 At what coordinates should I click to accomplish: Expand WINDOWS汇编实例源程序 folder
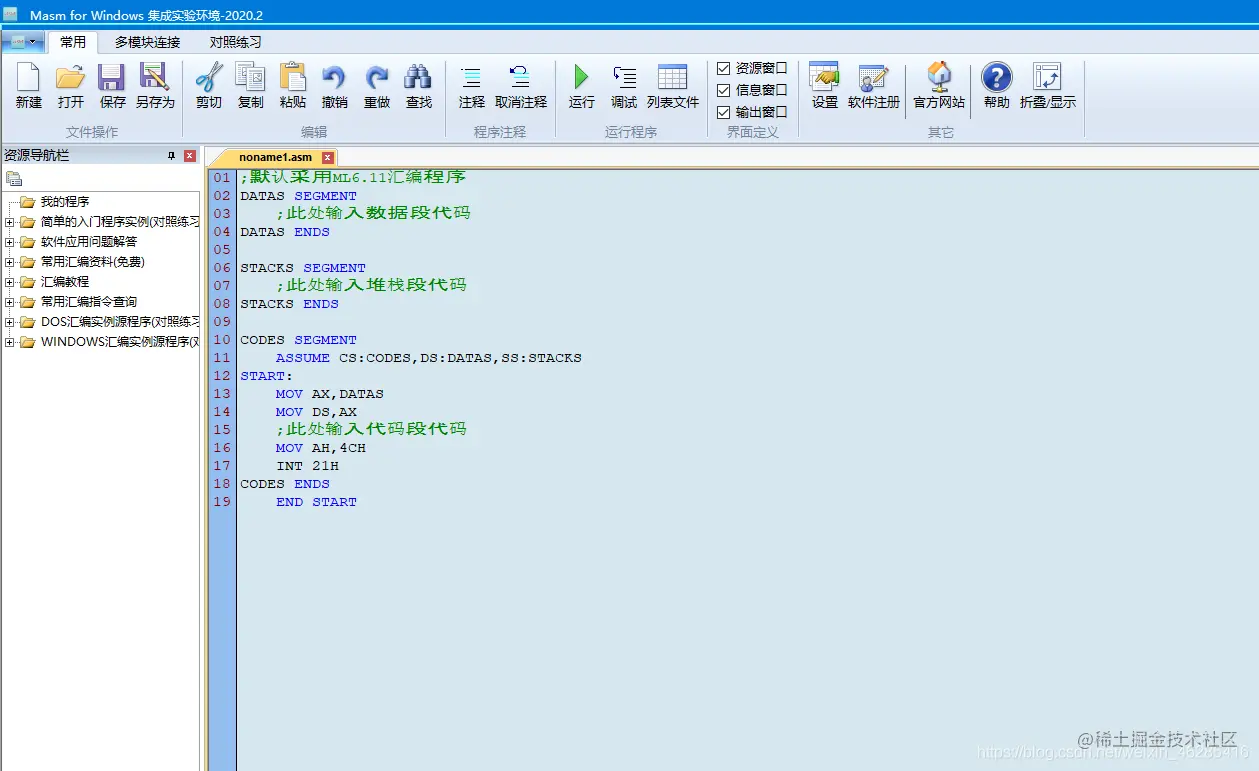10,342
